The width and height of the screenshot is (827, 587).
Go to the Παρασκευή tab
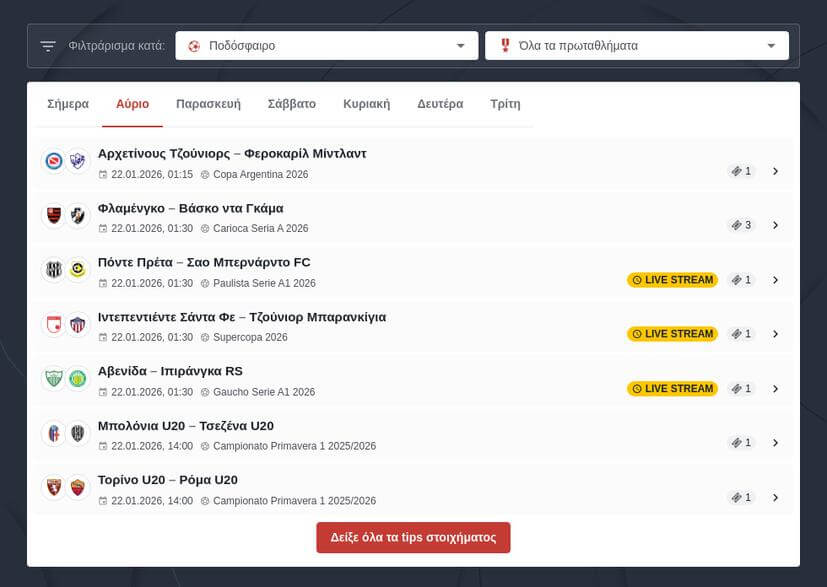(208, 104)
